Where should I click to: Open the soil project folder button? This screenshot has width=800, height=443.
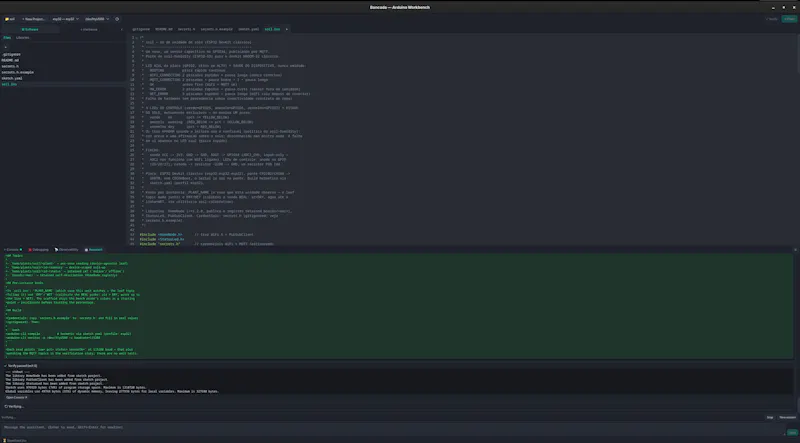(x=10, y=19)
